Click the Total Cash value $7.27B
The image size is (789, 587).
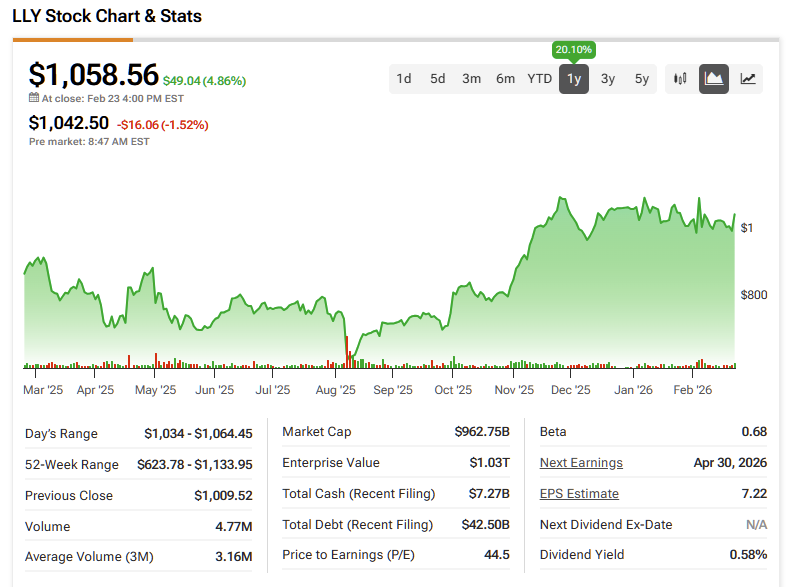tap(489, 494)
